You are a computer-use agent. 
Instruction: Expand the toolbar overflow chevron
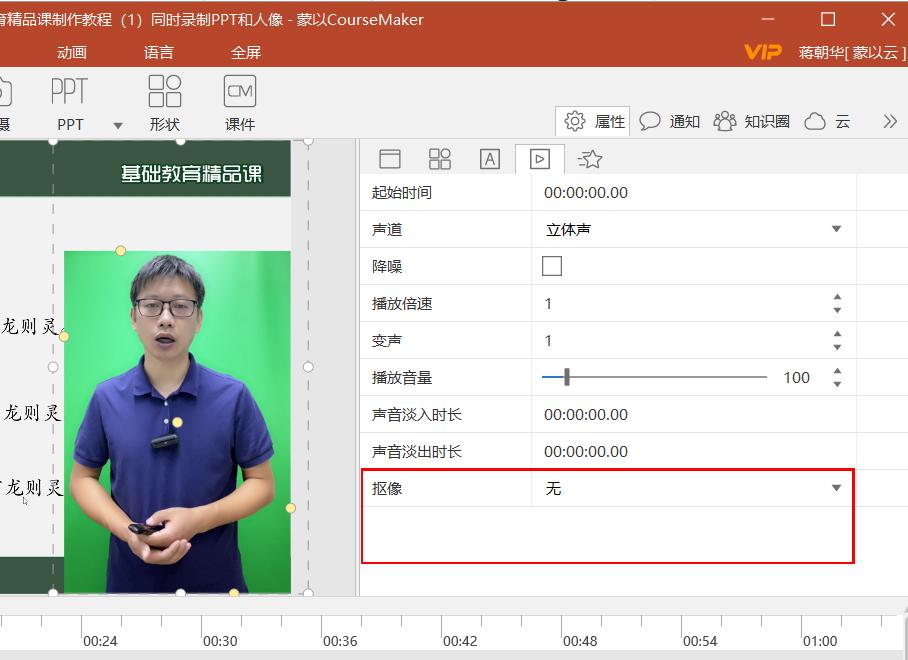click(889, 121)
